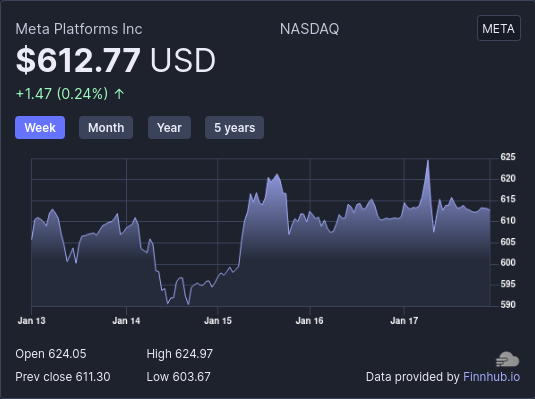Open the Finnhub.io link
This screenshot has height=399, width=535.
(491, 377)
